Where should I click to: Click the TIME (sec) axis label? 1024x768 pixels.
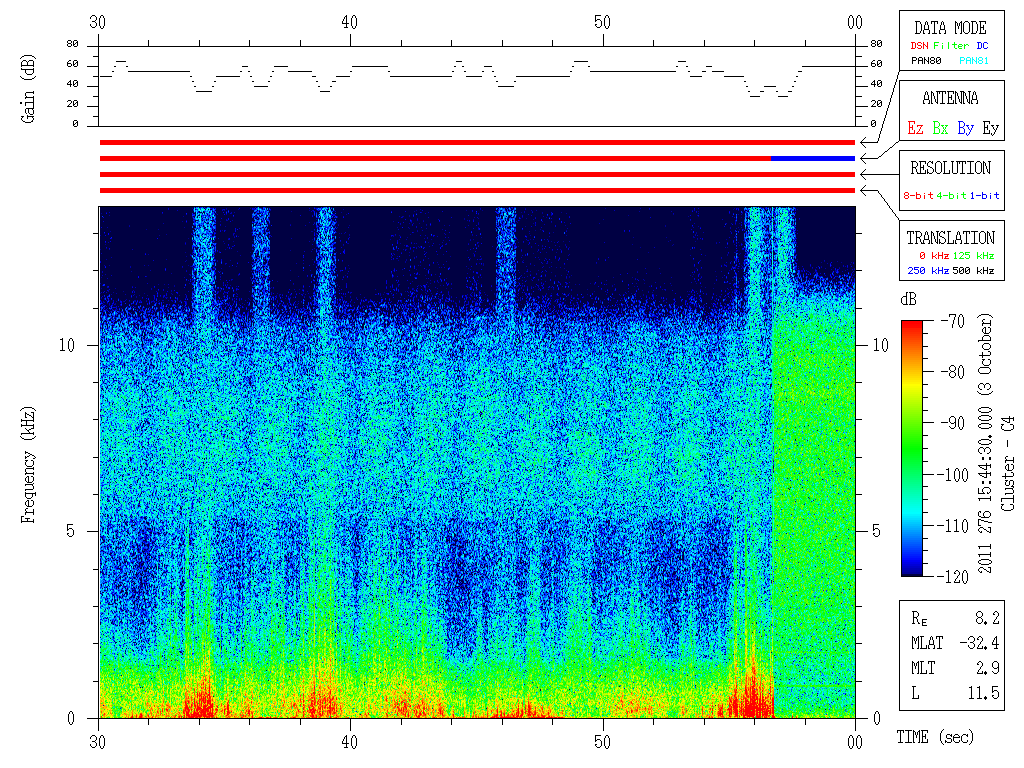point(935,737)
